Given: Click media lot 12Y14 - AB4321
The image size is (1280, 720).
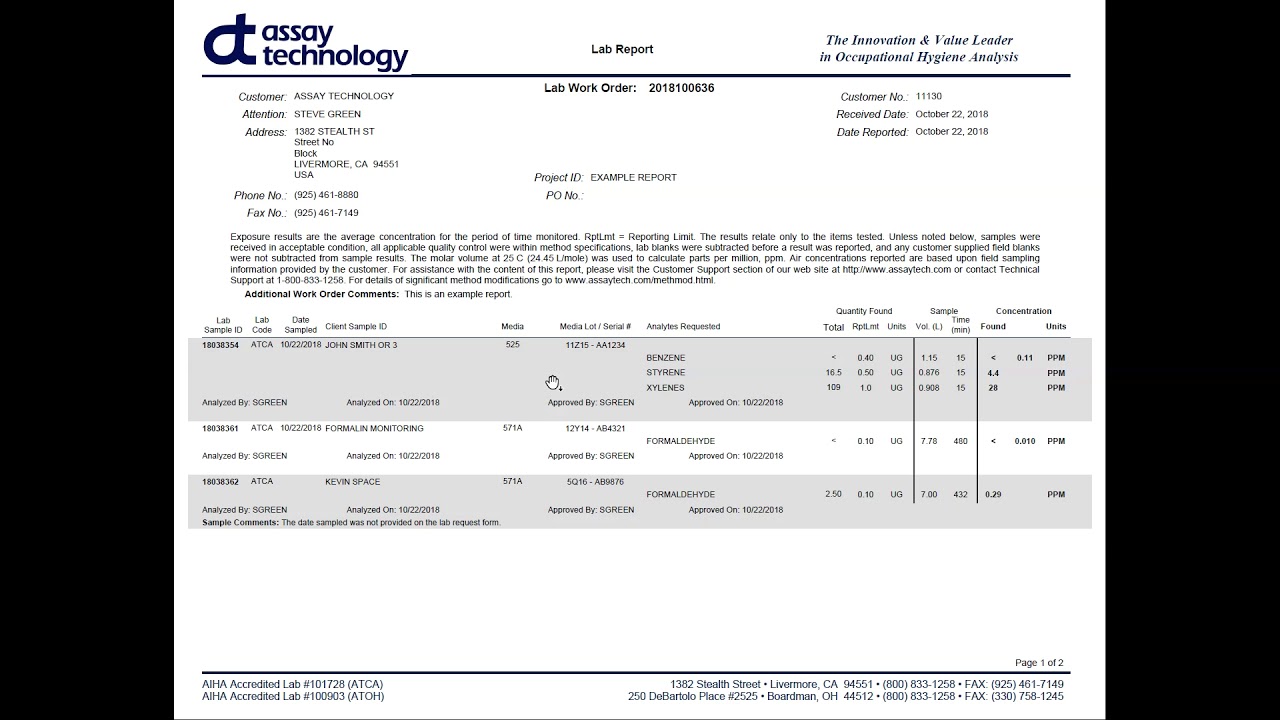Looking at the screenshot, I should tap(595, 428).
